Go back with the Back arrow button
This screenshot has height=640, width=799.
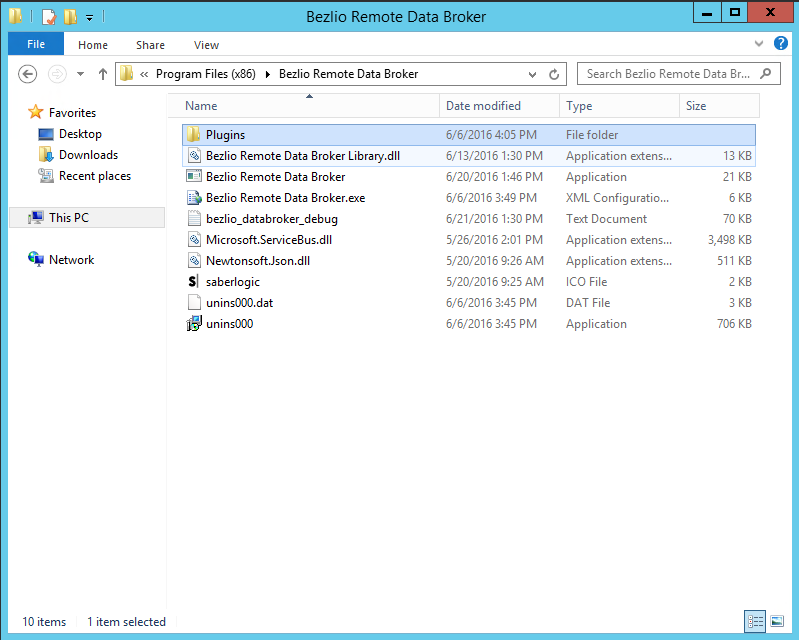point(28,74)
